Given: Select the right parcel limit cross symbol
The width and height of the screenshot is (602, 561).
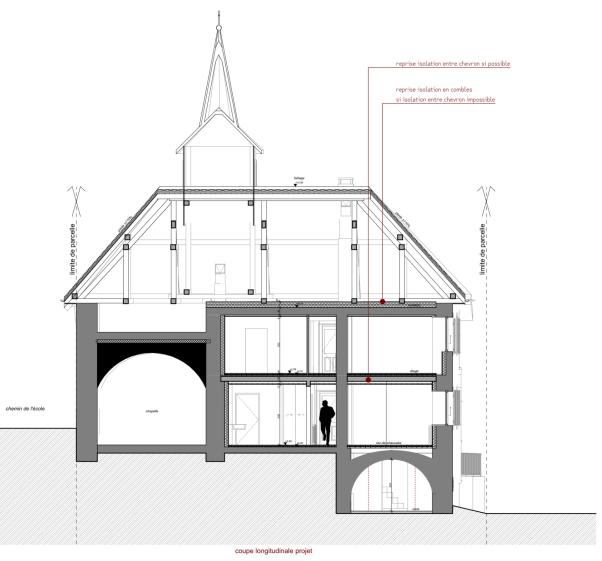Looking at the screenshot, I should (486, 200).
